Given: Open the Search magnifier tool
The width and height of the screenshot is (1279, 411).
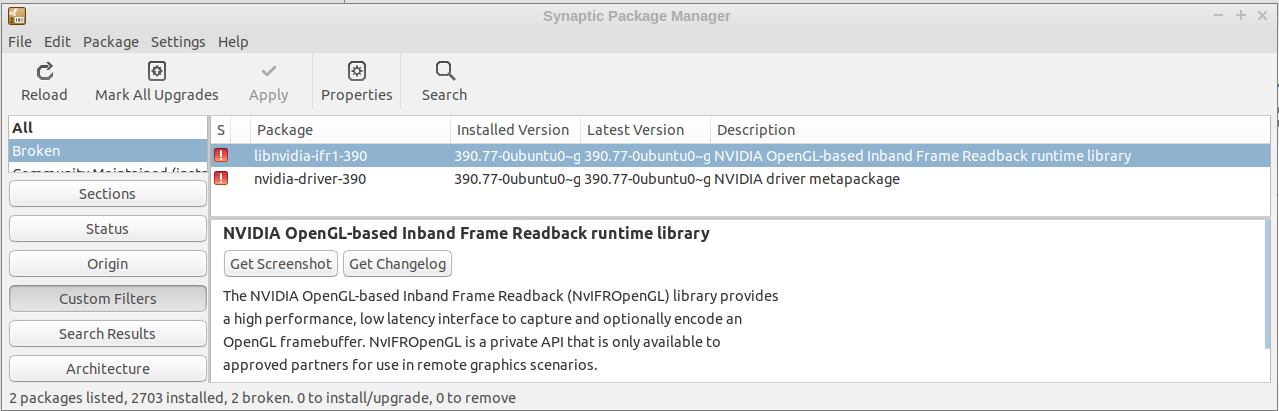Looking at the screenshot, I should (x=445, y=71).
